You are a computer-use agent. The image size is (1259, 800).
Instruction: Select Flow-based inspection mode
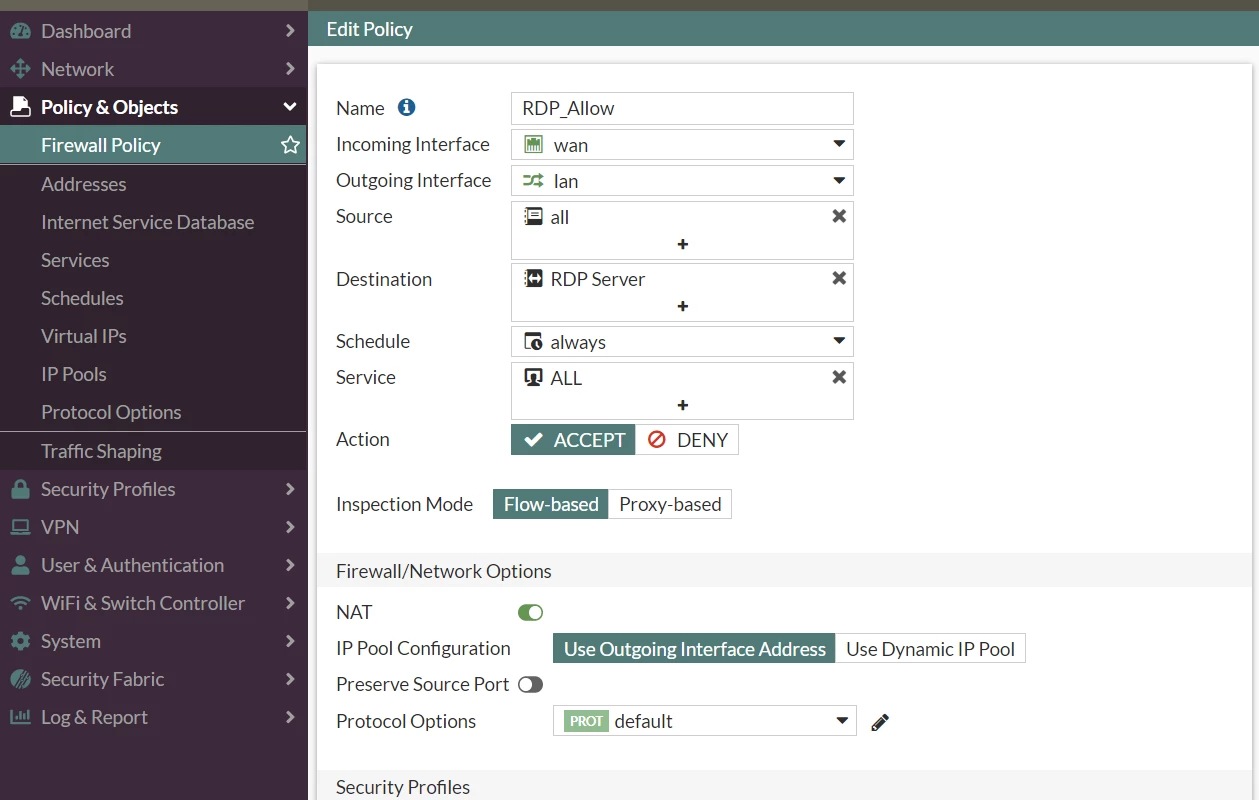click(x=551, y=504)
